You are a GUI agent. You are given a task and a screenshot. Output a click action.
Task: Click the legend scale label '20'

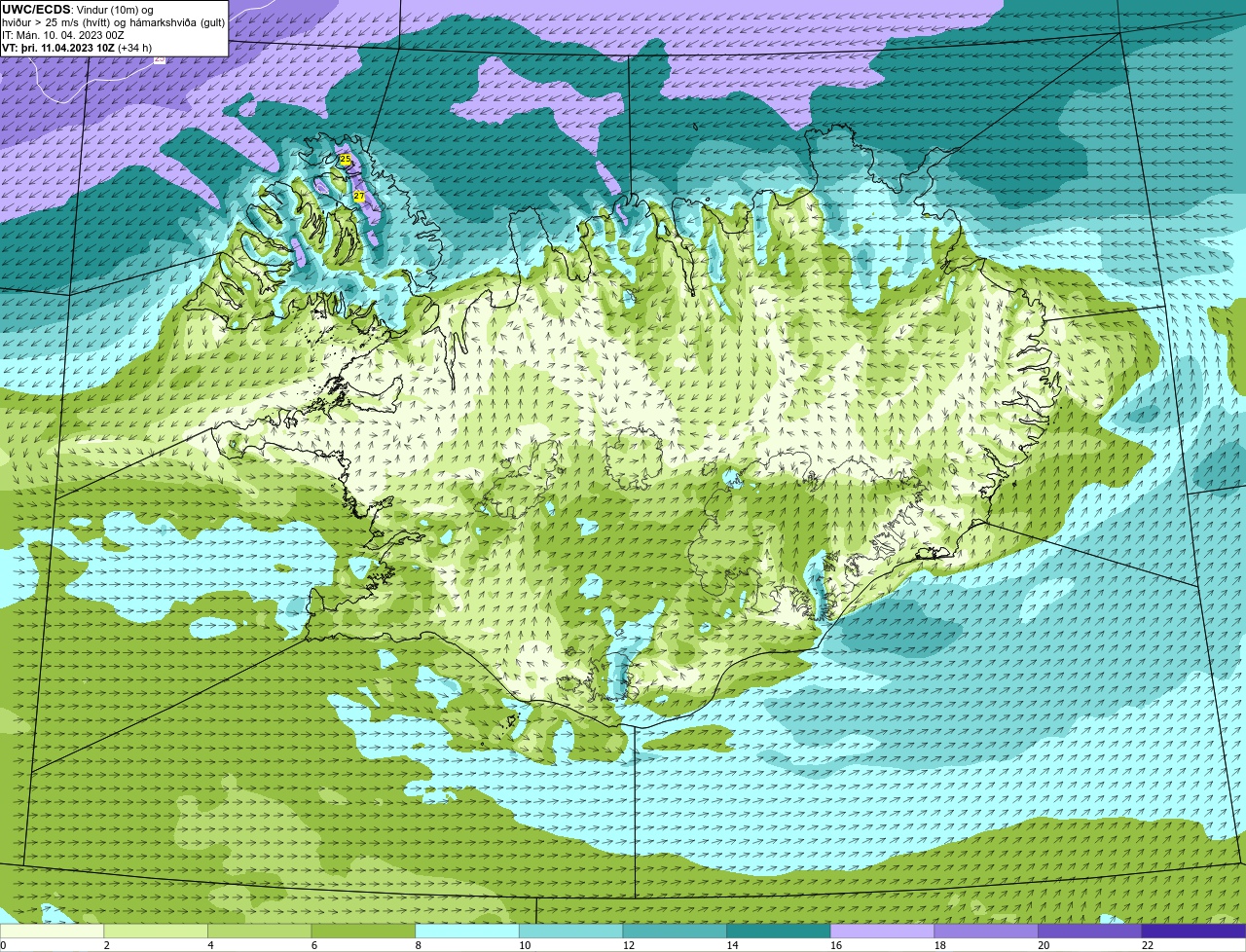click(x=1044, y=945)
